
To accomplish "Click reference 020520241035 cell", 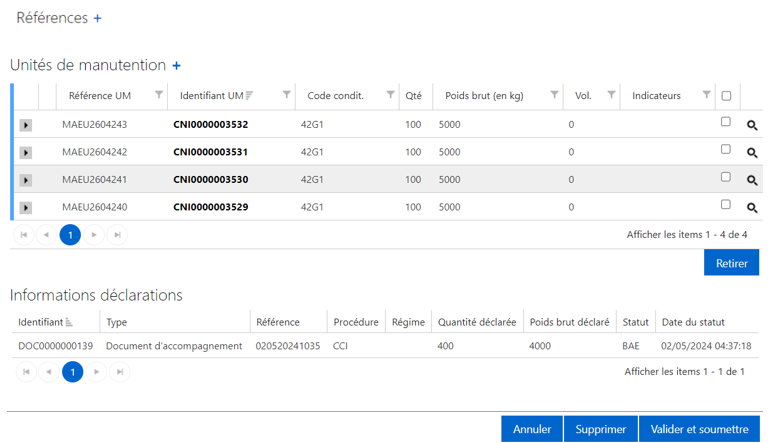I will [x=288, y=346].
